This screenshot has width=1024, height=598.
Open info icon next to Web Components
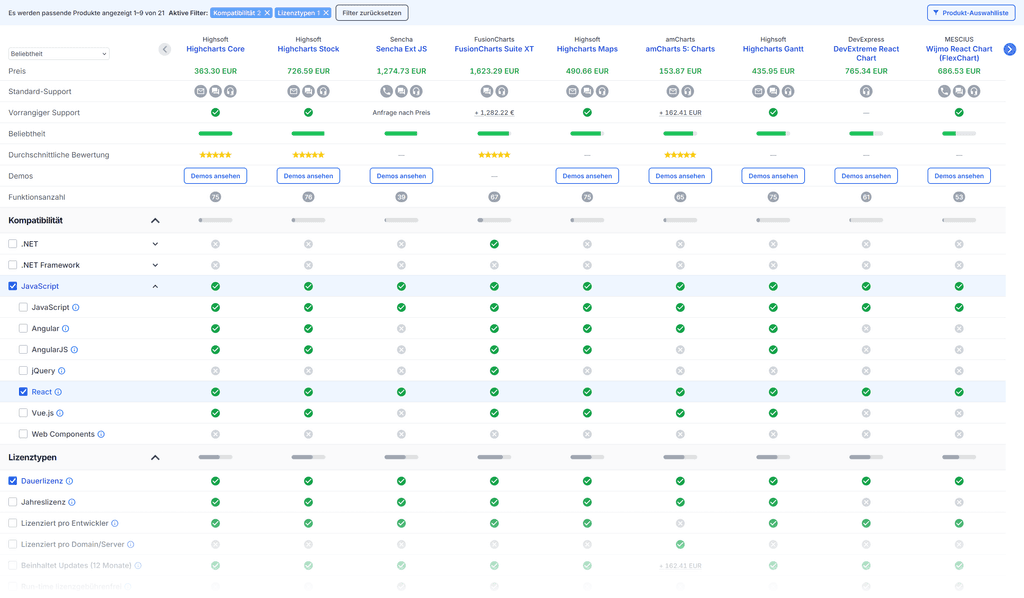pyautogui.click(x=101, y=434)
